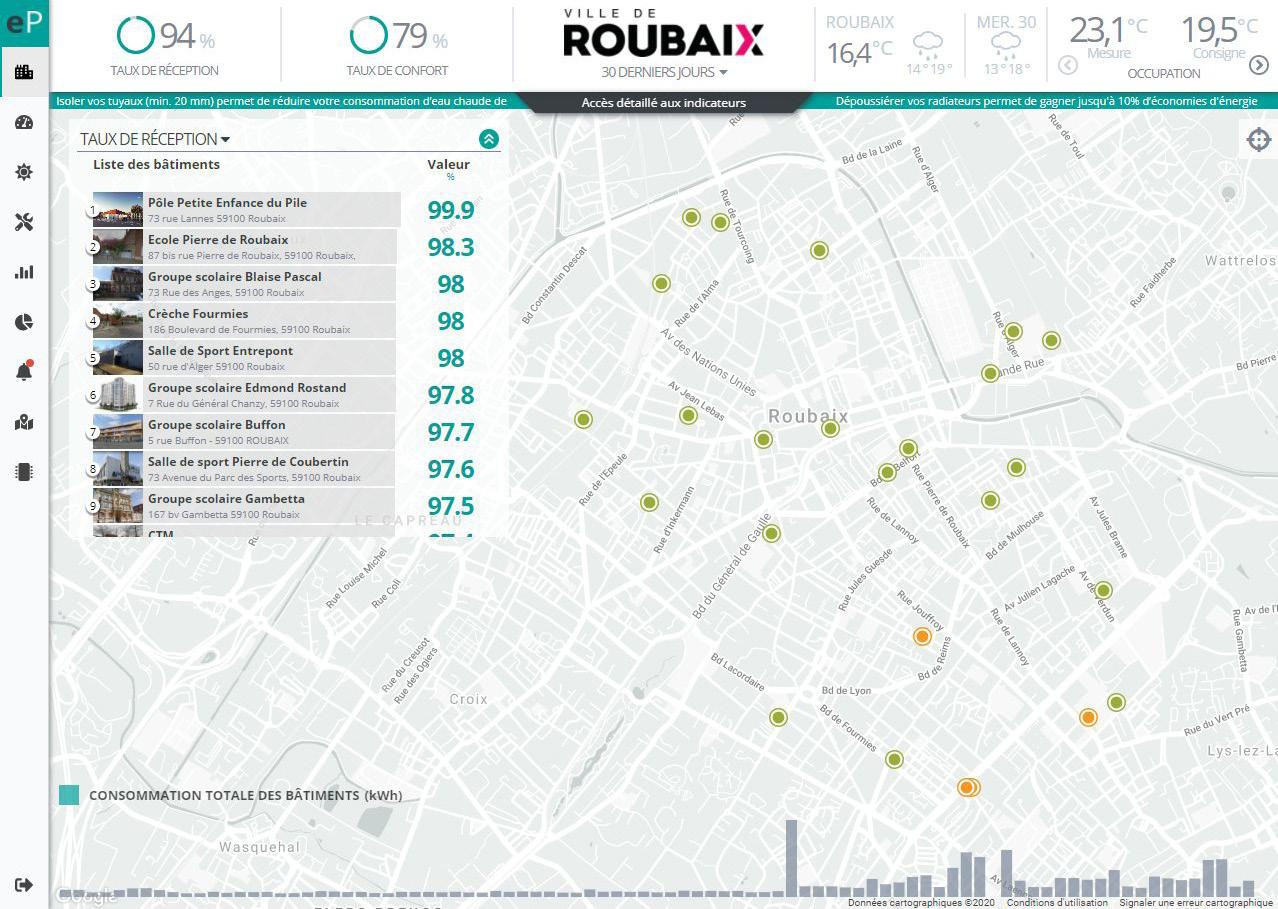This screenshot has width=1278, height=909.
Task: Click the green marker near Bd Lacordaire
Action: click(778, 717)
